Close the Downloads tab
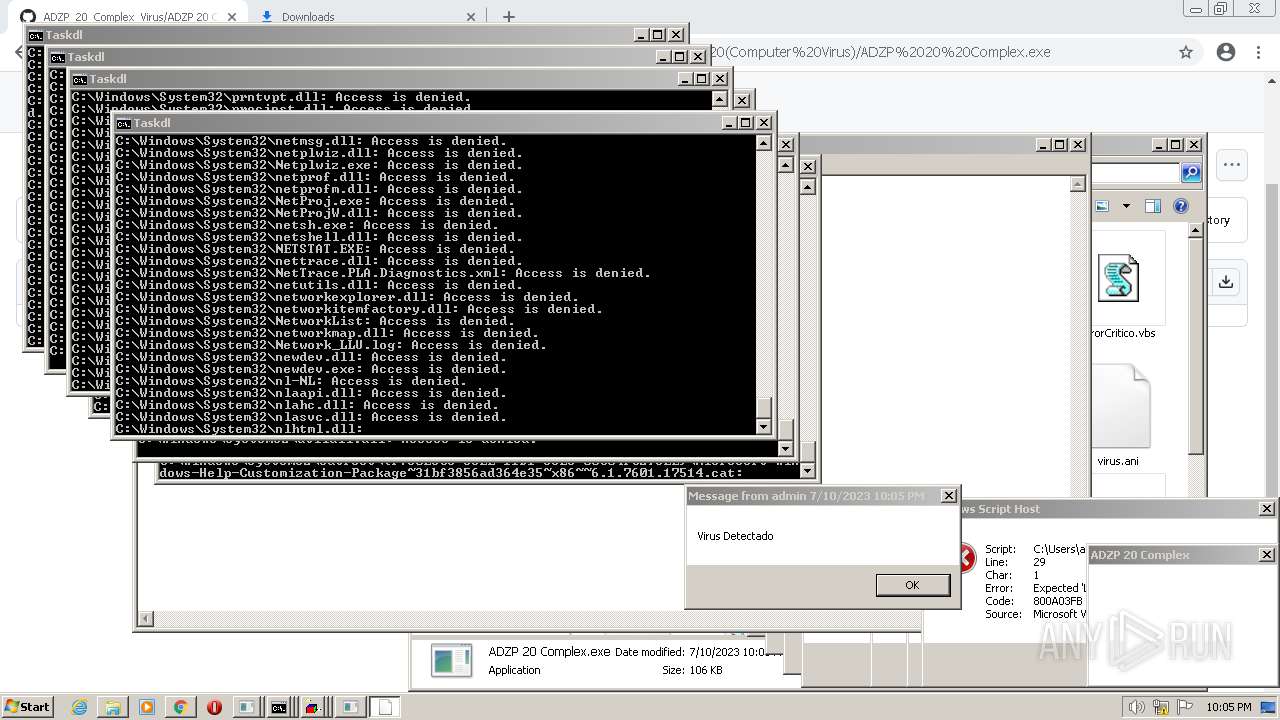Viewport: 1280px width, 720px height. 471,16
